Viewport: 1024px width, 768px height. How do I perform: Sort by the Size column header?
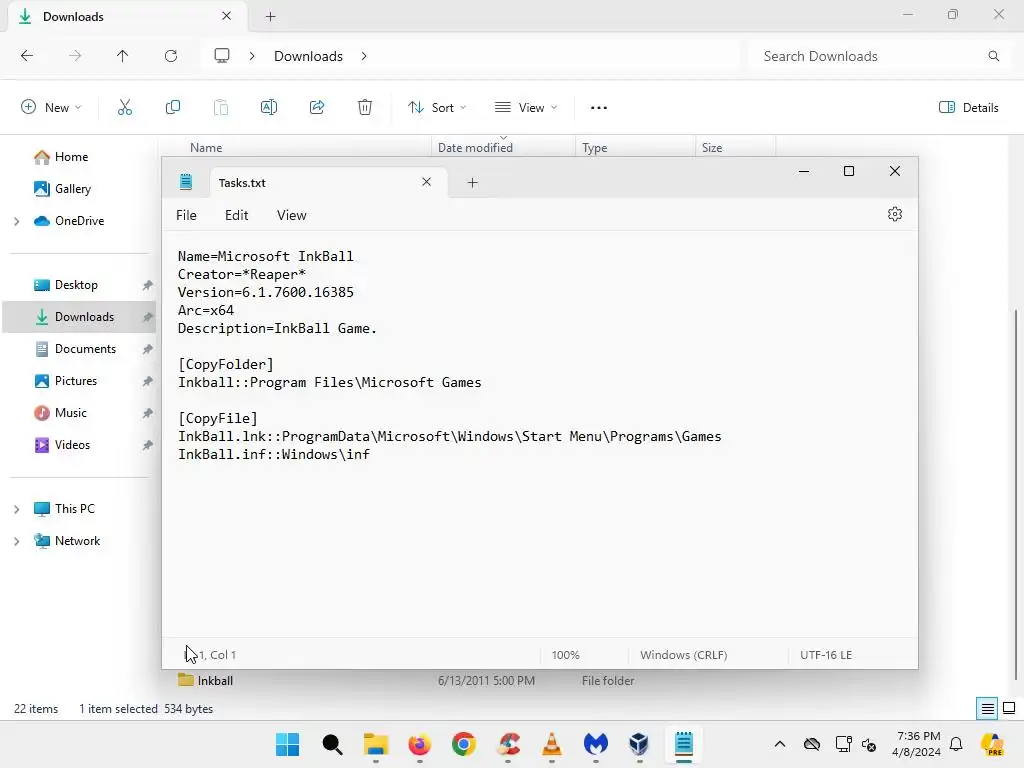[736, 148]
